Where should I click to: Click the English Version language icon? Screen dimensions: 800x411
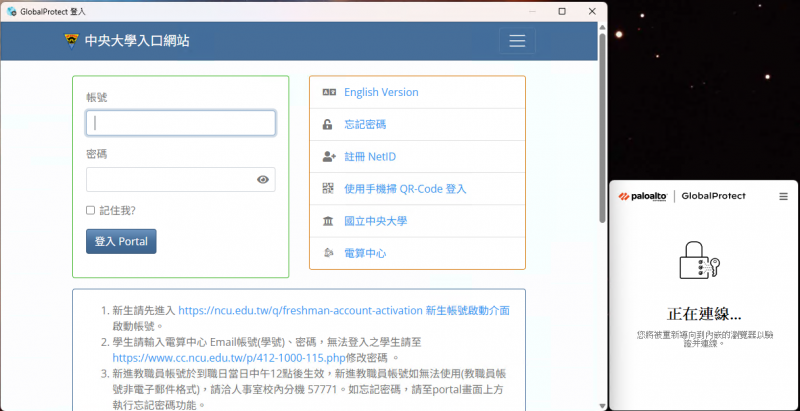coord(327,92)
